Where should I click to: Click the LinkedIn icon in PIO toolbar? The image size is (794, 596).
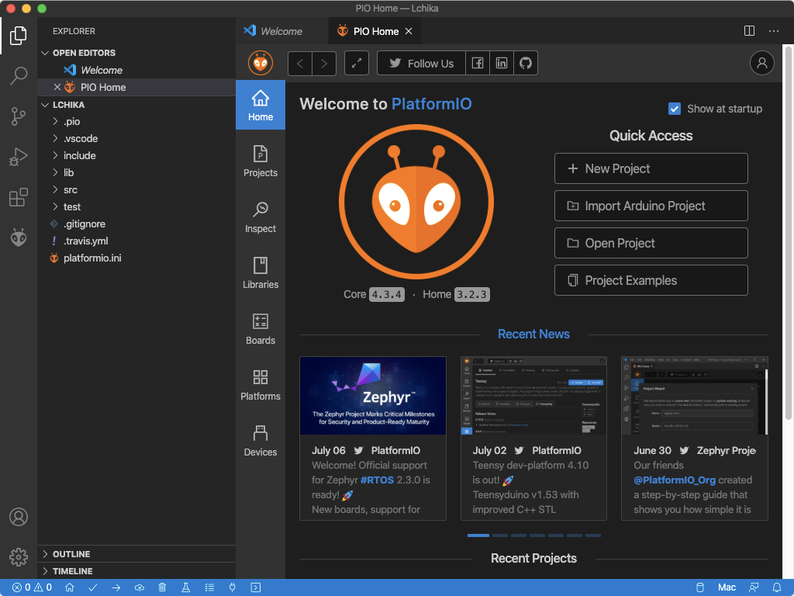click(501, 64)
